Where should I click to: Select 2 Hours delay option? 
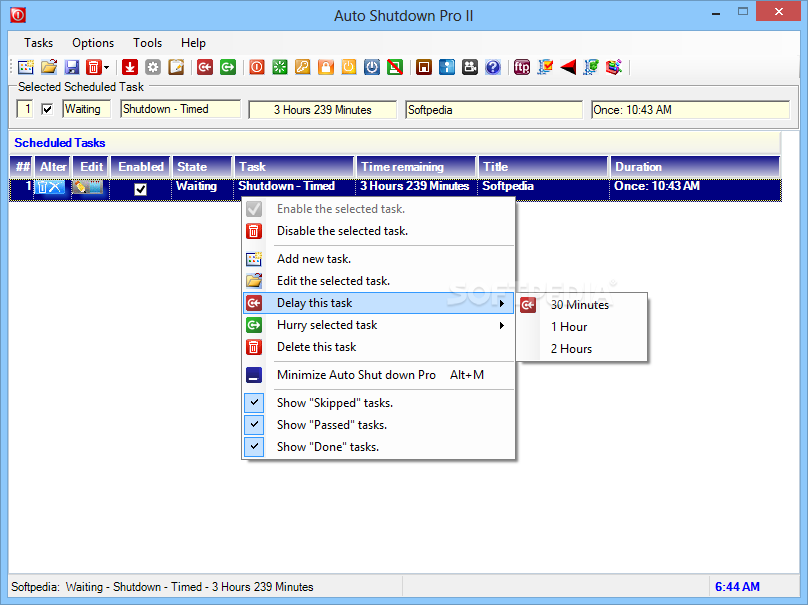click(x=582, y=349)
